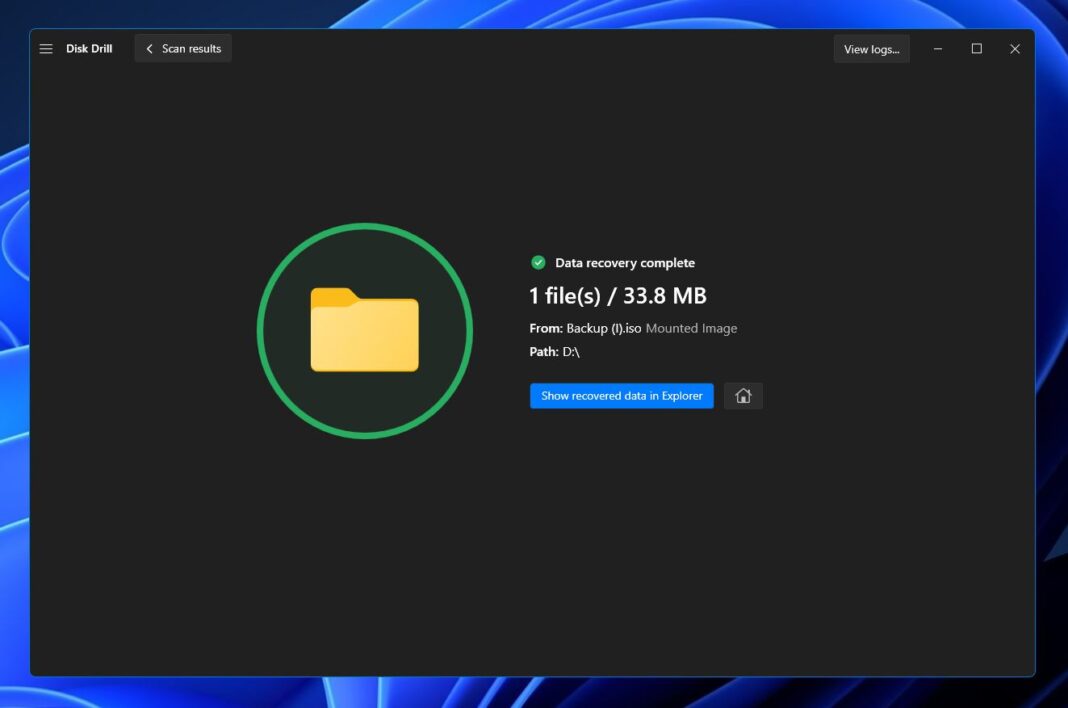
Task: Click the Path: label in recovery details
Action: pos(545,351)
